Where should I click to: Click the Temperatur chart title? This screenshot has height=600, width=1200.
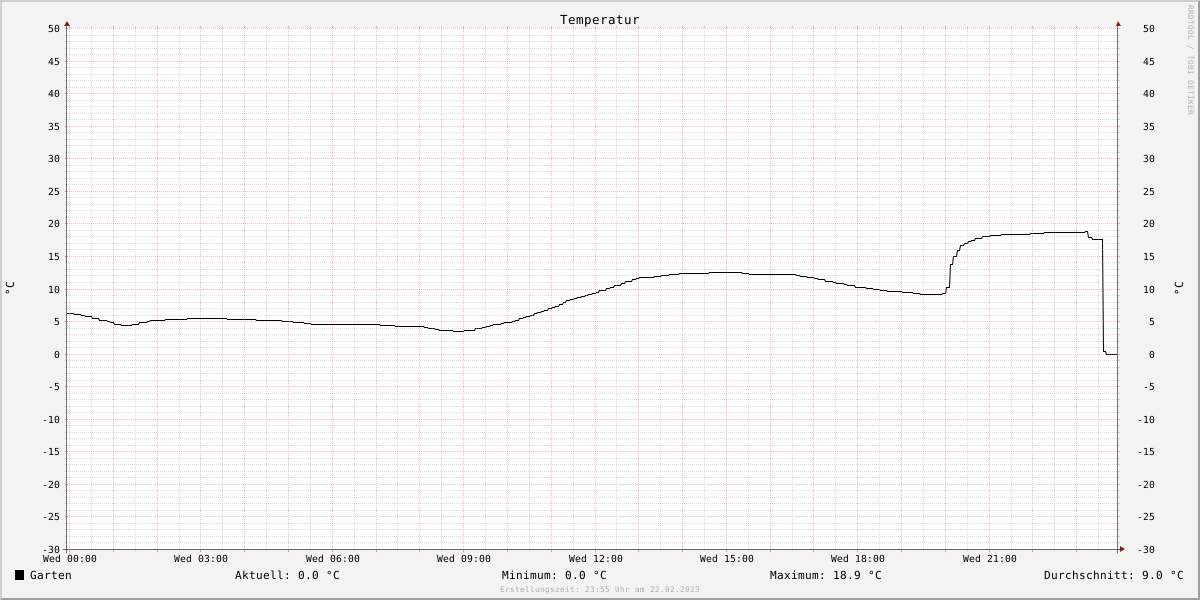pyautogui.click(x=600, y=19)
